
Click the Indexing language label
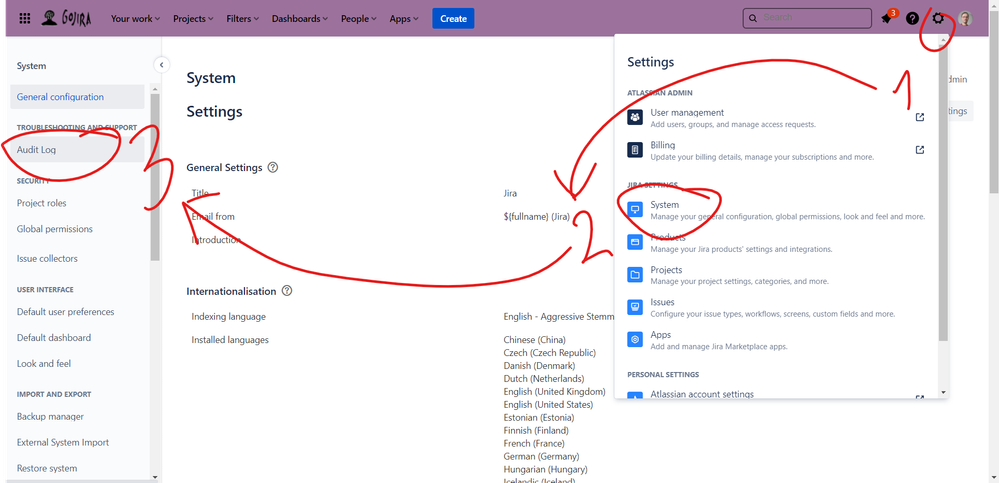coord(229,317)
